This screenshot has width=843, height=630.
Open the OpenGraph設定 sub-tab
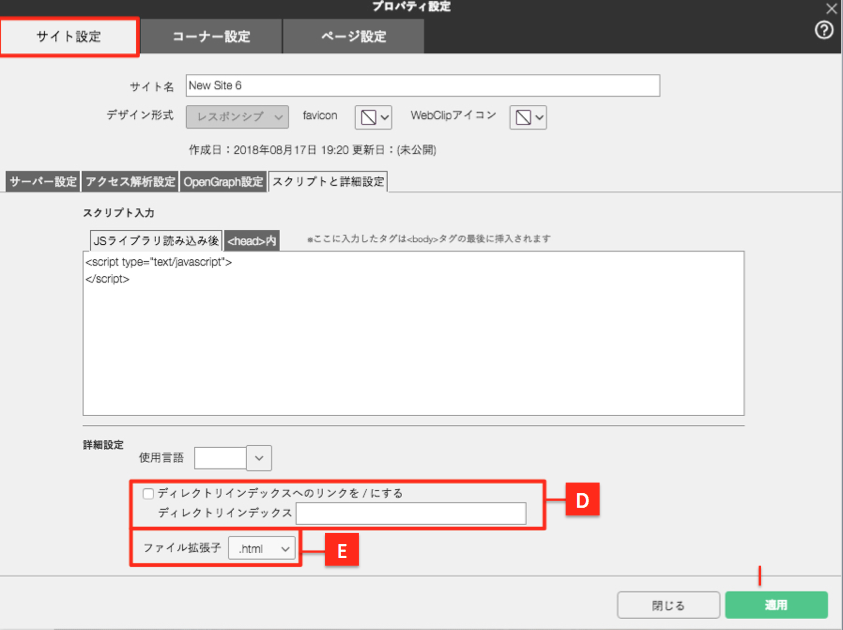click(x=223, y=182)
